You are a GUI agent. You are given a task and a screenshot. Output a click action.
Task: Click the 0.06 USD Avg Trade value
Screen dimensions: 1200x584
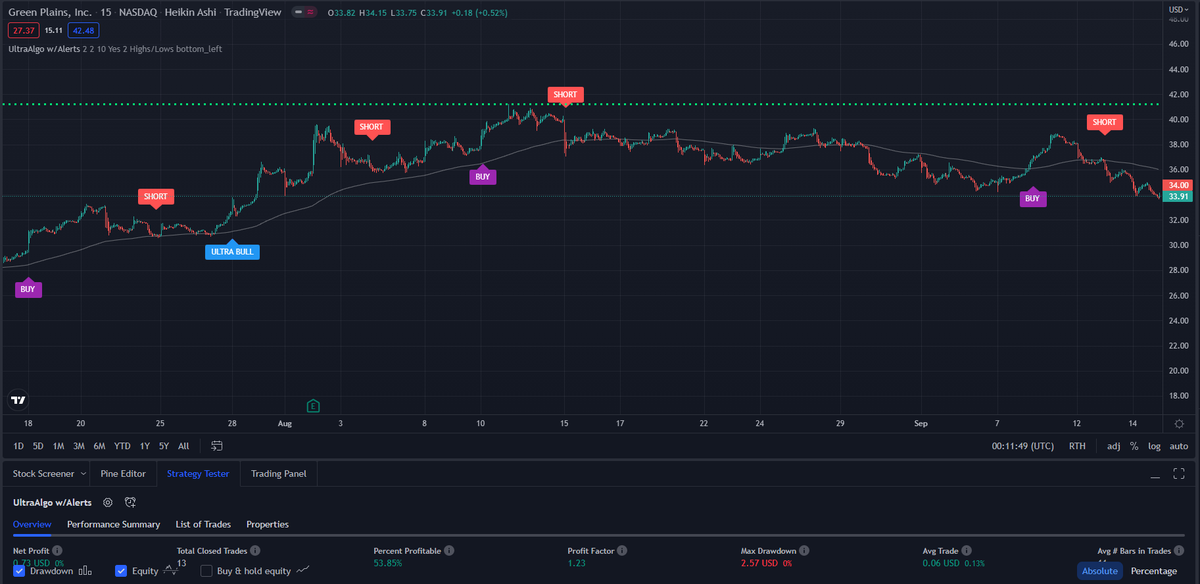[x=942, y=564]
